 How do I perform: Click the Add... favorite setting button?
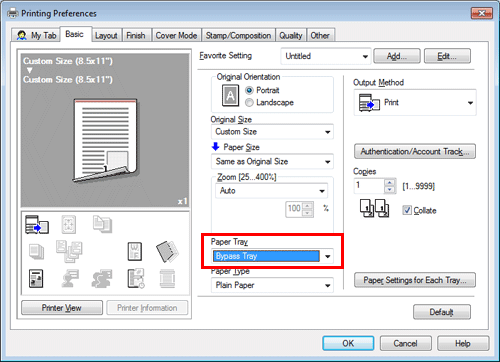[x=397, y=56]
